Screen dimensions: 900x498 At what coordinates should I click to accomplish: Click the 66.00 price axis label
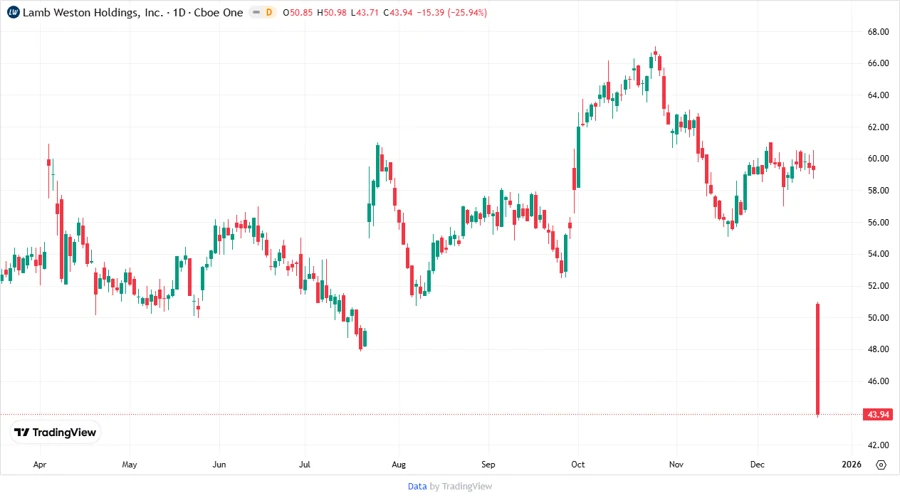click(x=878, y=63)
